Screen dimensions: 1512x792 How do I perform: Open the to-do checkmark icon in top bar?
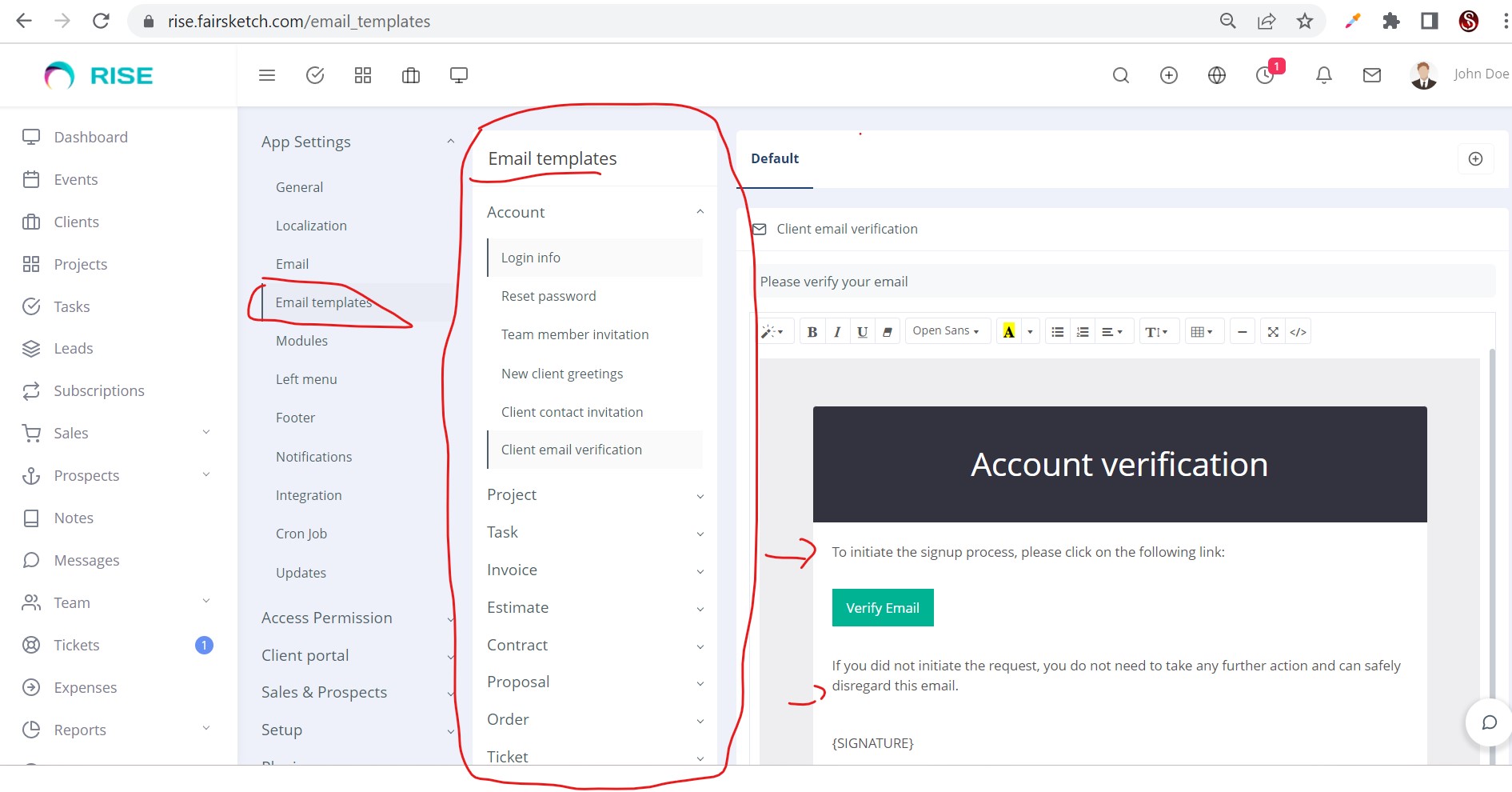coord(315,75)
